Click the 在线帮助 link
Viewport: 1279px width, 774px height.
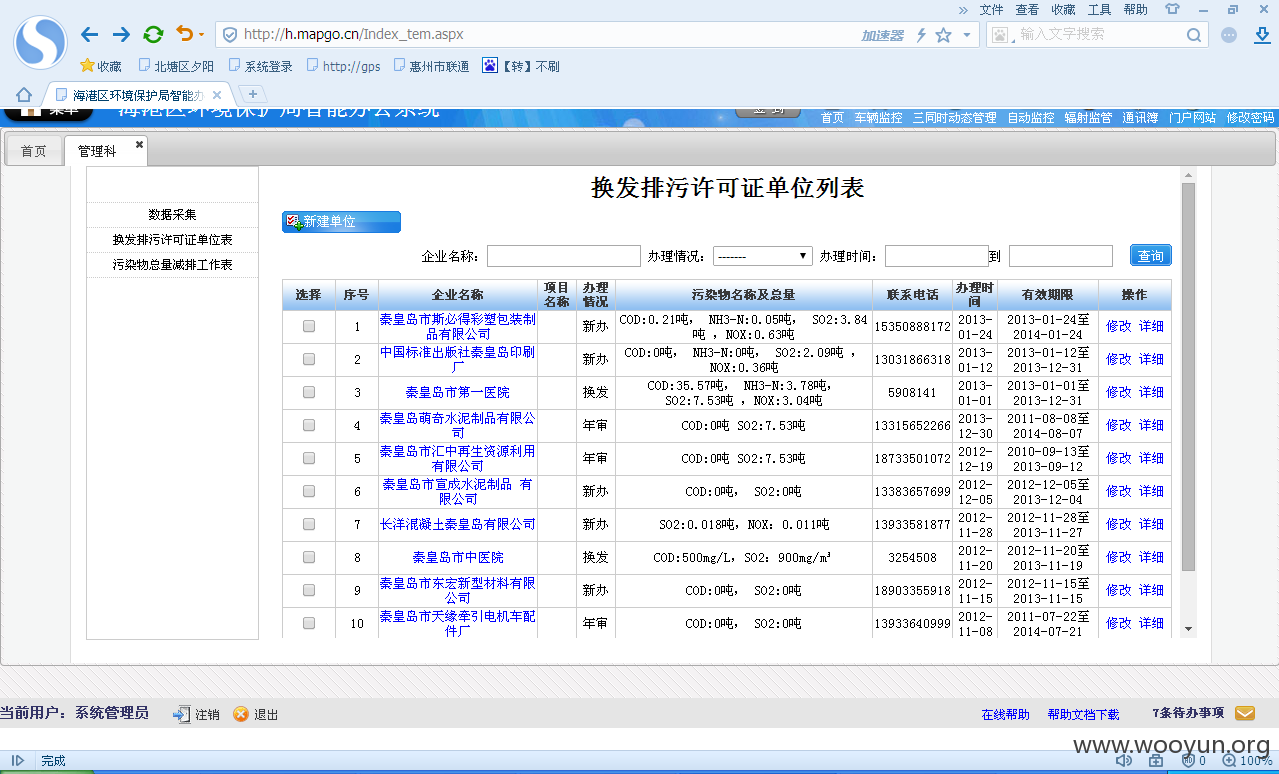coord(1005,714)
